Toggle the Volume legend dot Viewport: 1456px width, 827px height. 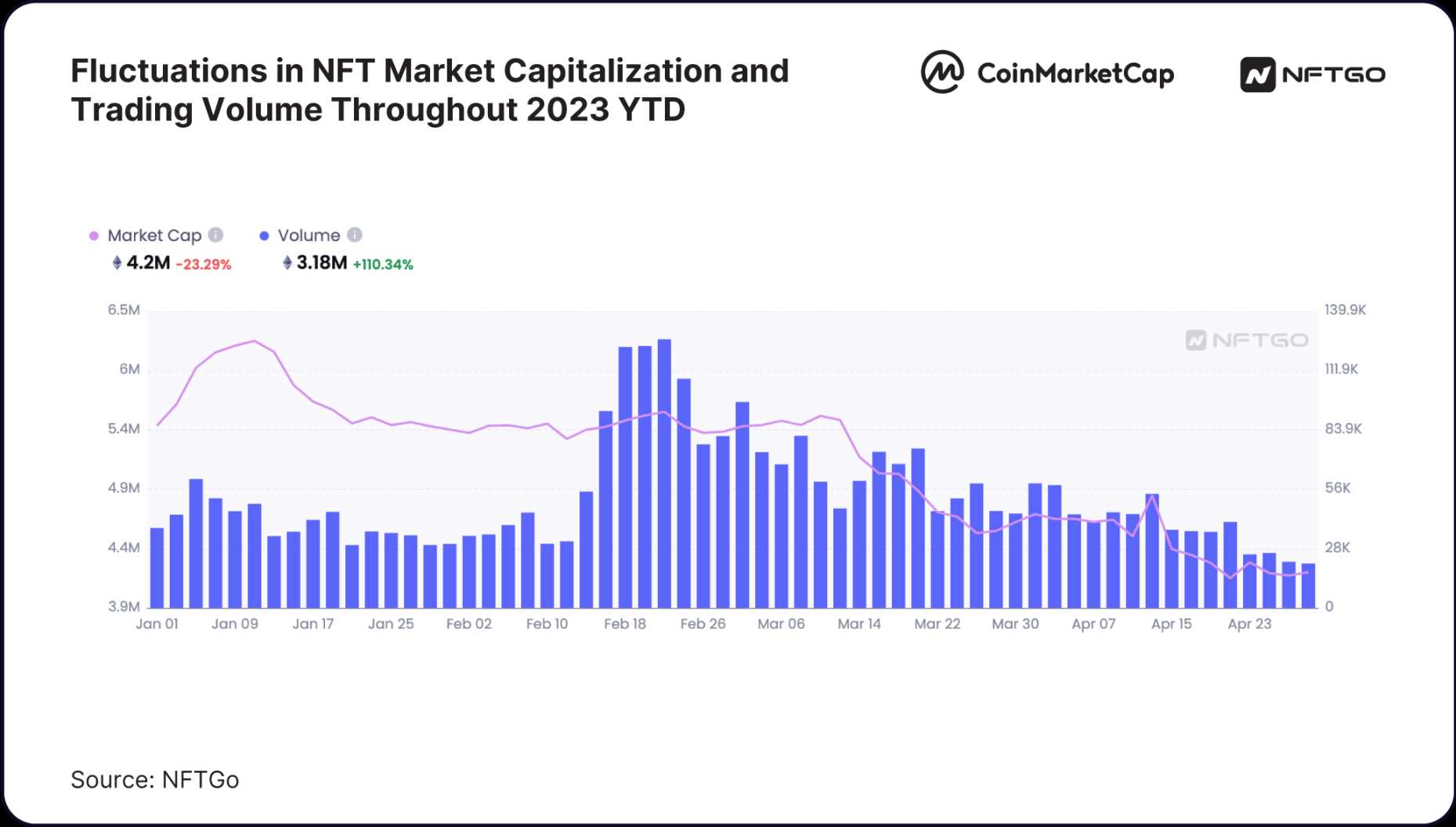tap(265, 236)
